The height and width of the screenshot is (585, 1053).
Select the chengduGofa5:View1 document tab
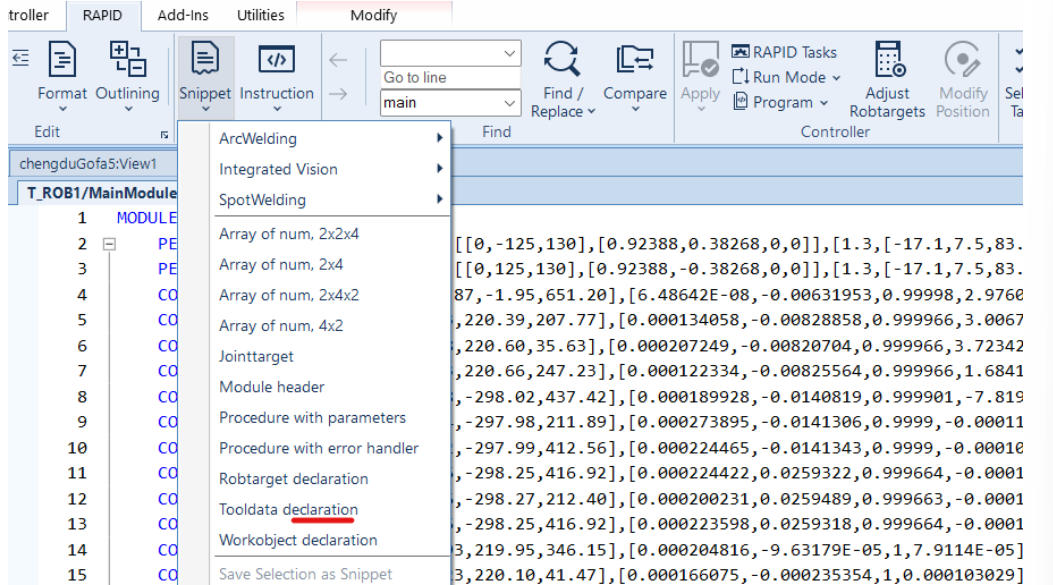tap(88, 163)
